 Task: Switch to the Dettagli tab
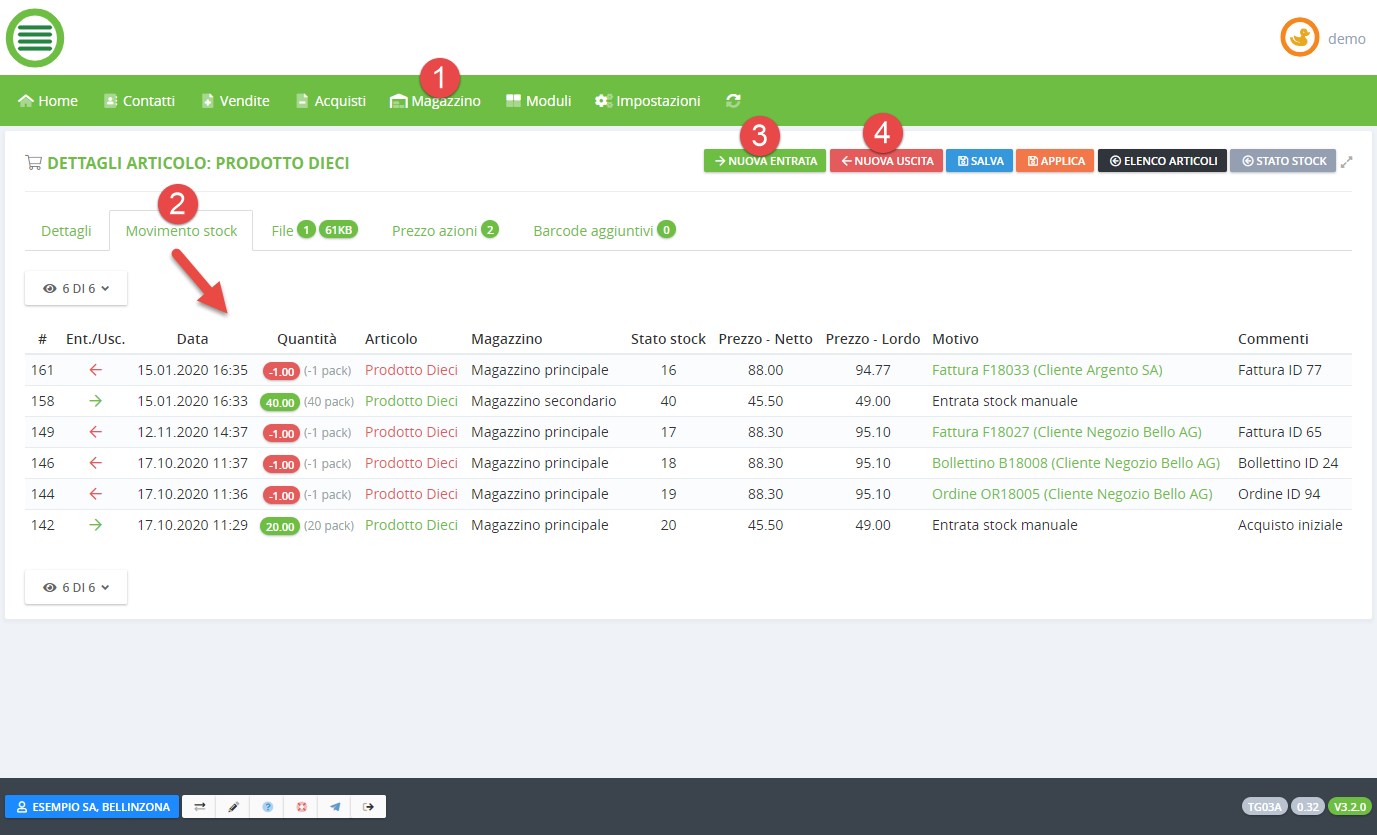(66, 231)
